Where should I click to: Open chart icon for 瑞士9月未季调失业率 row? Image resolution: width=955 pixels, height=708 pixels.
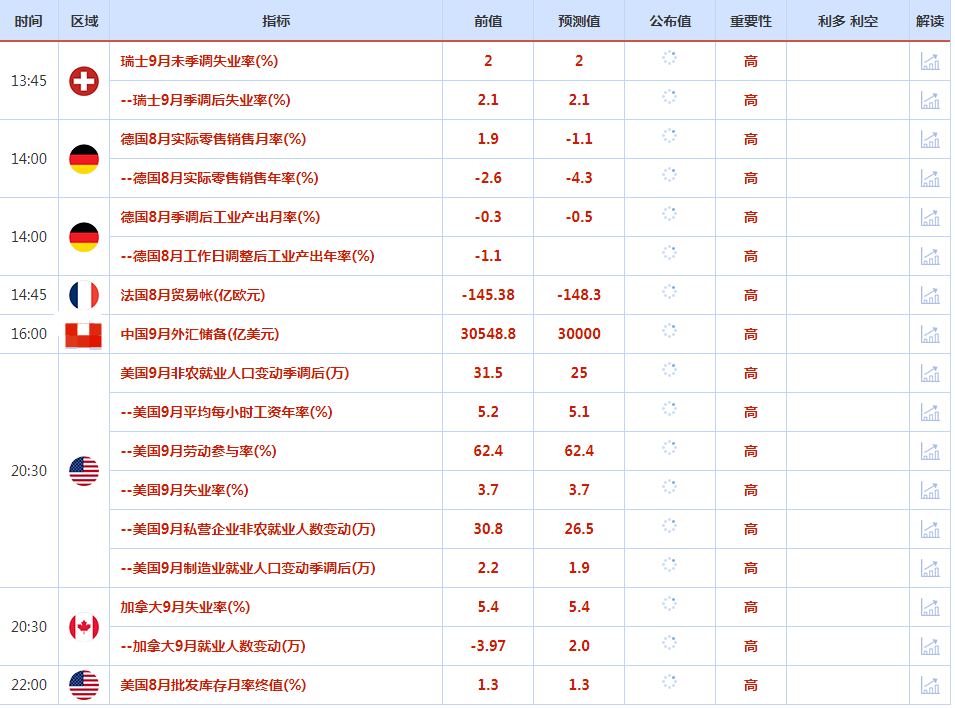930,61
